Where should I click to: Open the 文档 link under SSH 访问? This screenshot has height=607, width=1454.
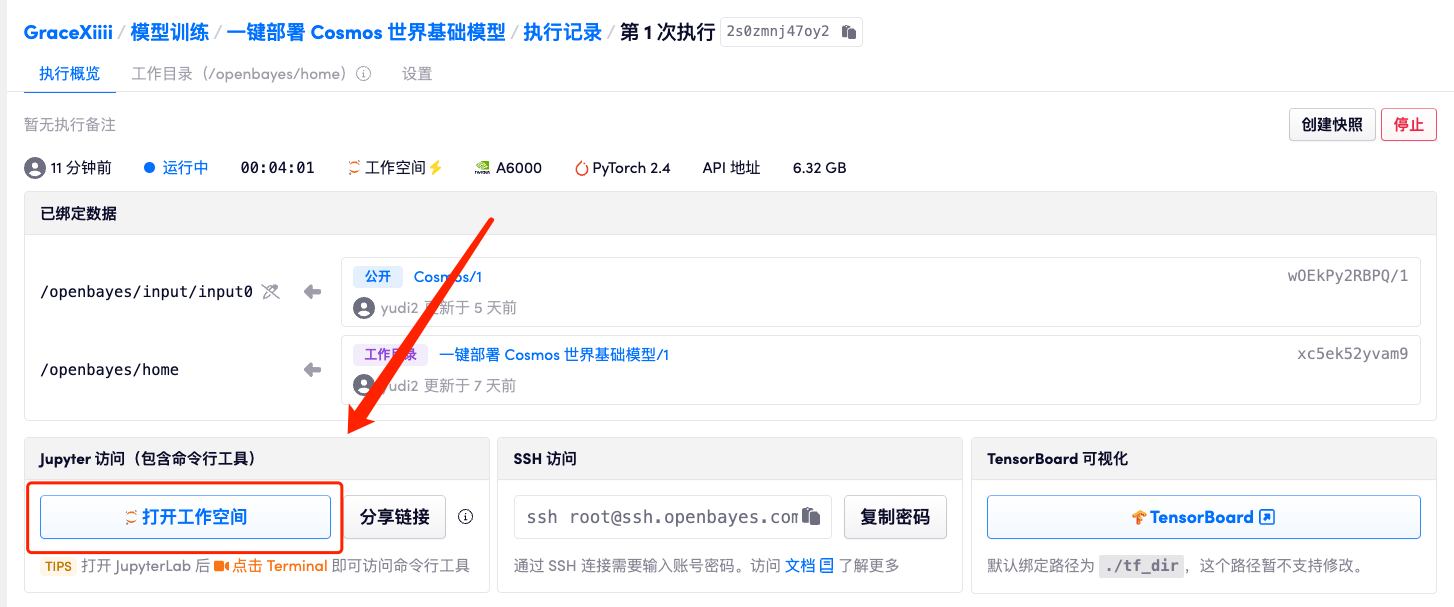[x=800, y=566]
